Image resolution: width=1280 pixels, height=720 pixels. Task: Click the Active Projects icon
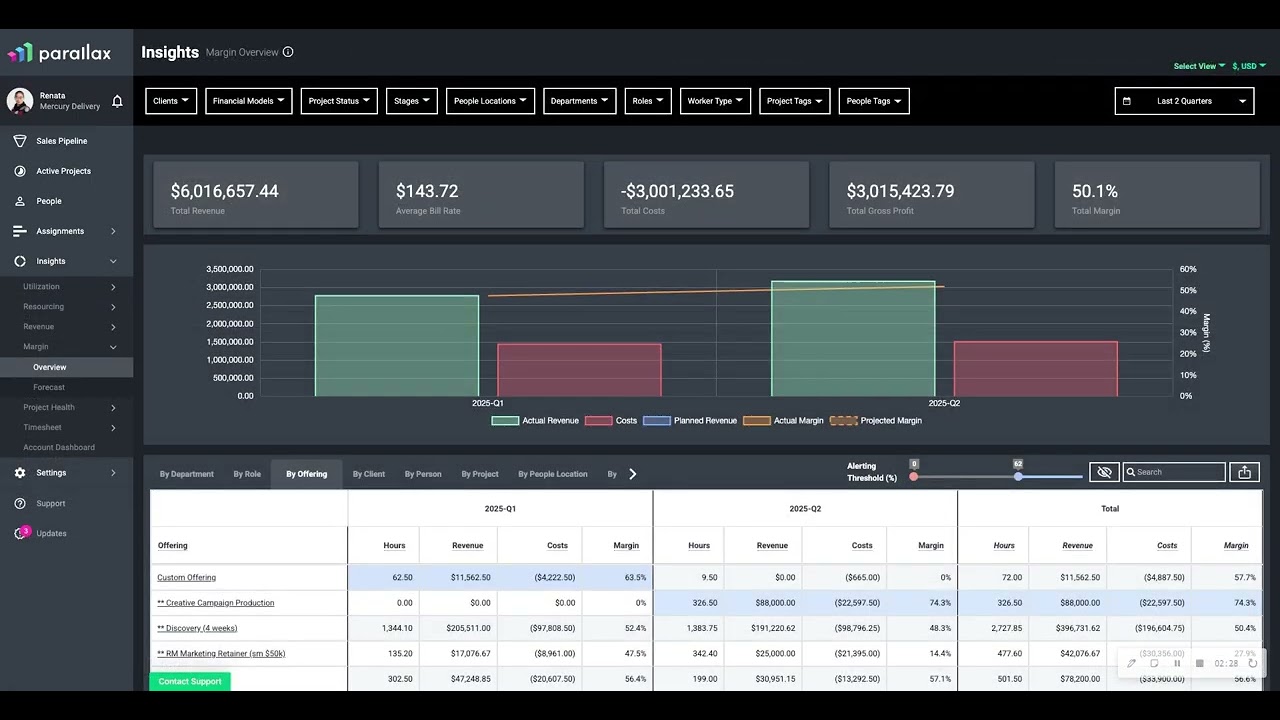click(20, 171)
